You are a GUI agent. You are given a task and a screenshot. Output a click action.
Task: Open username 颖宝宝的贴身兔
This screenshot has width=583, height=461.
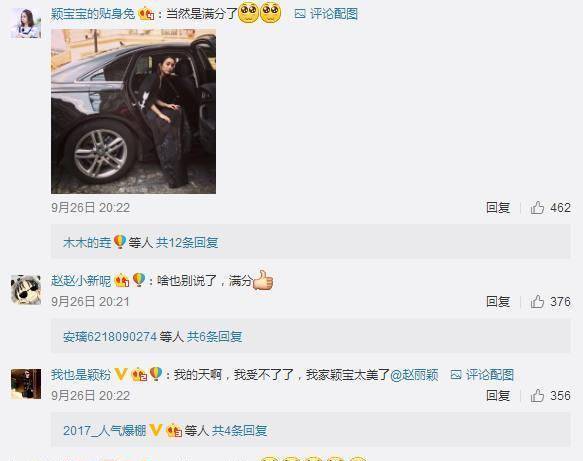point(93,14)
